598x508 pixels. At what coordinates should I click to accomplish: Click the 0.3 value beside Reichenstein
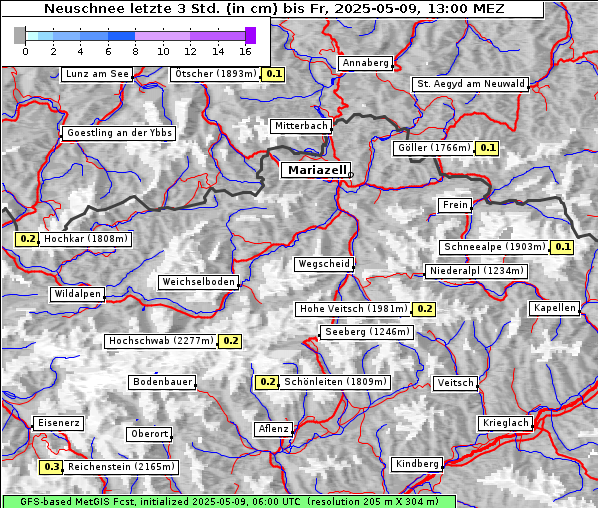(x=51, y=467)
